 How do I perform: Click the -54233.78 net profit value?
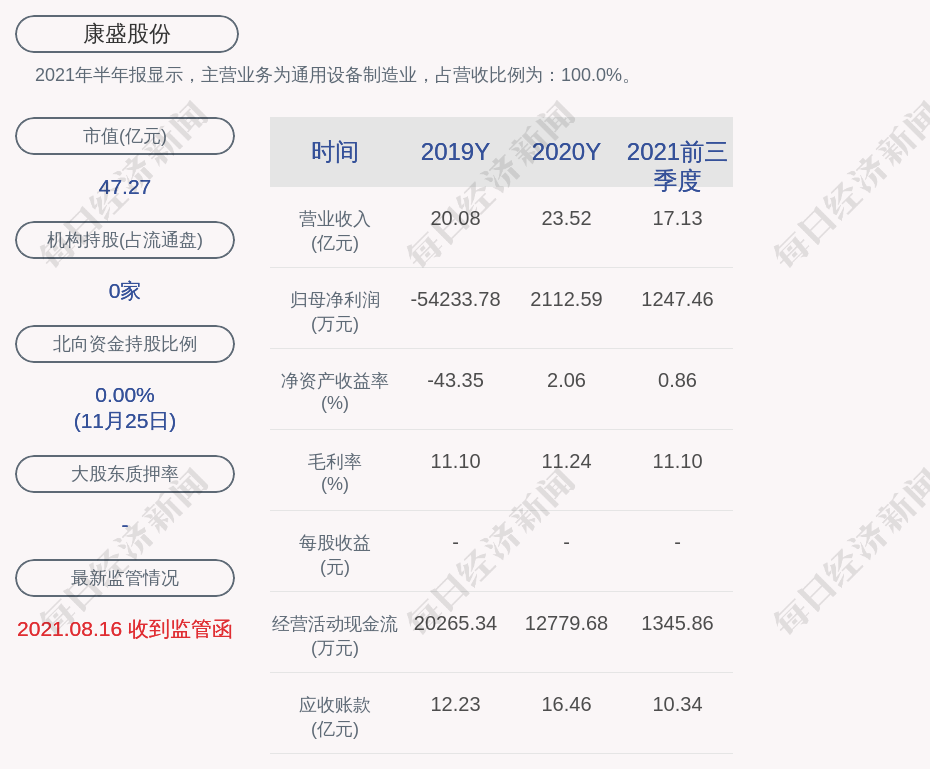[x=455, y=299]
